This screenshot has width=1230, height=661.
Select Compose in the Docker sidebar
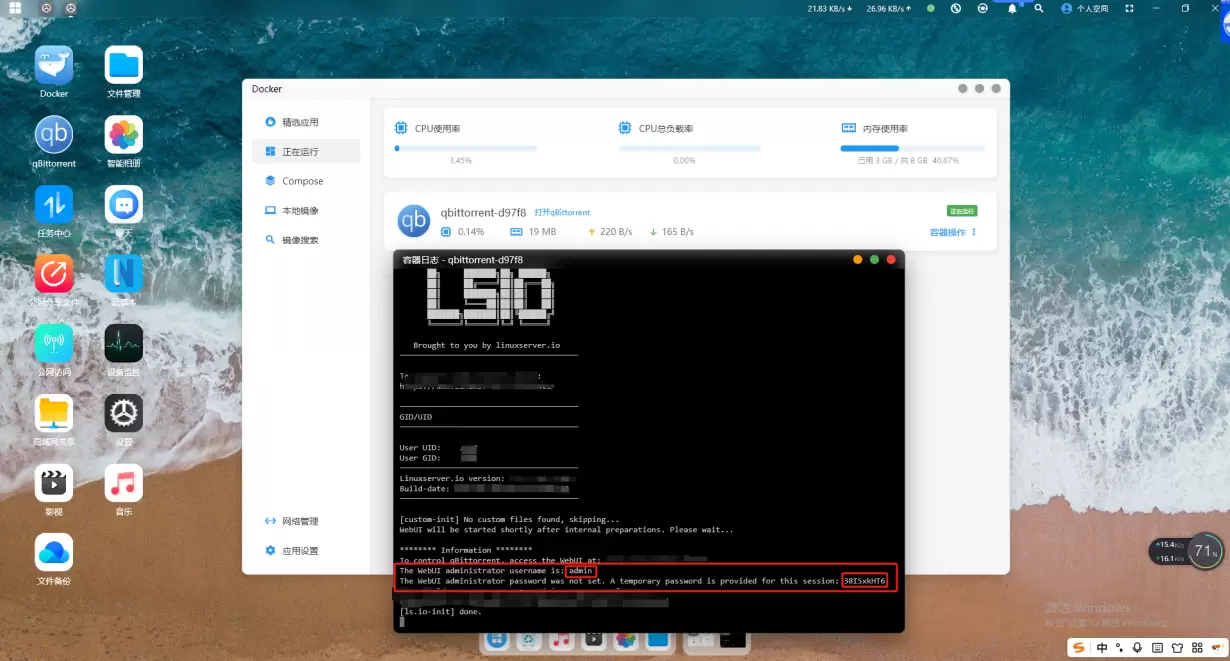tap(302, 181)
